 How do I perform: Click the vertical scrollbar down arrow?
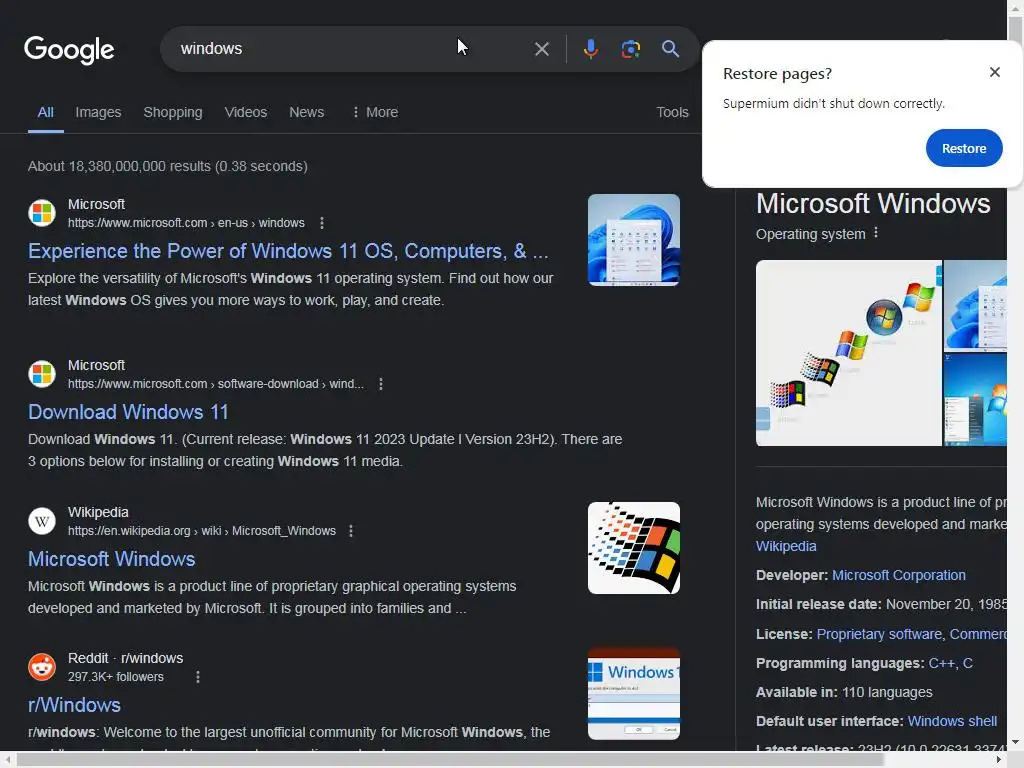(x=1015, y=743)
